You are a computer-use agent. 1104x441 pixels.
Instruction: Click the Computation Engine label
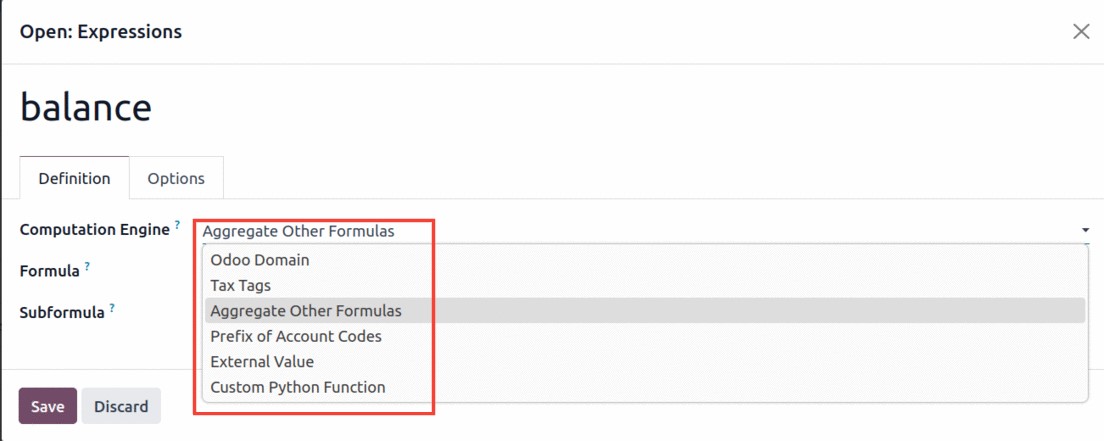[95, 230]
